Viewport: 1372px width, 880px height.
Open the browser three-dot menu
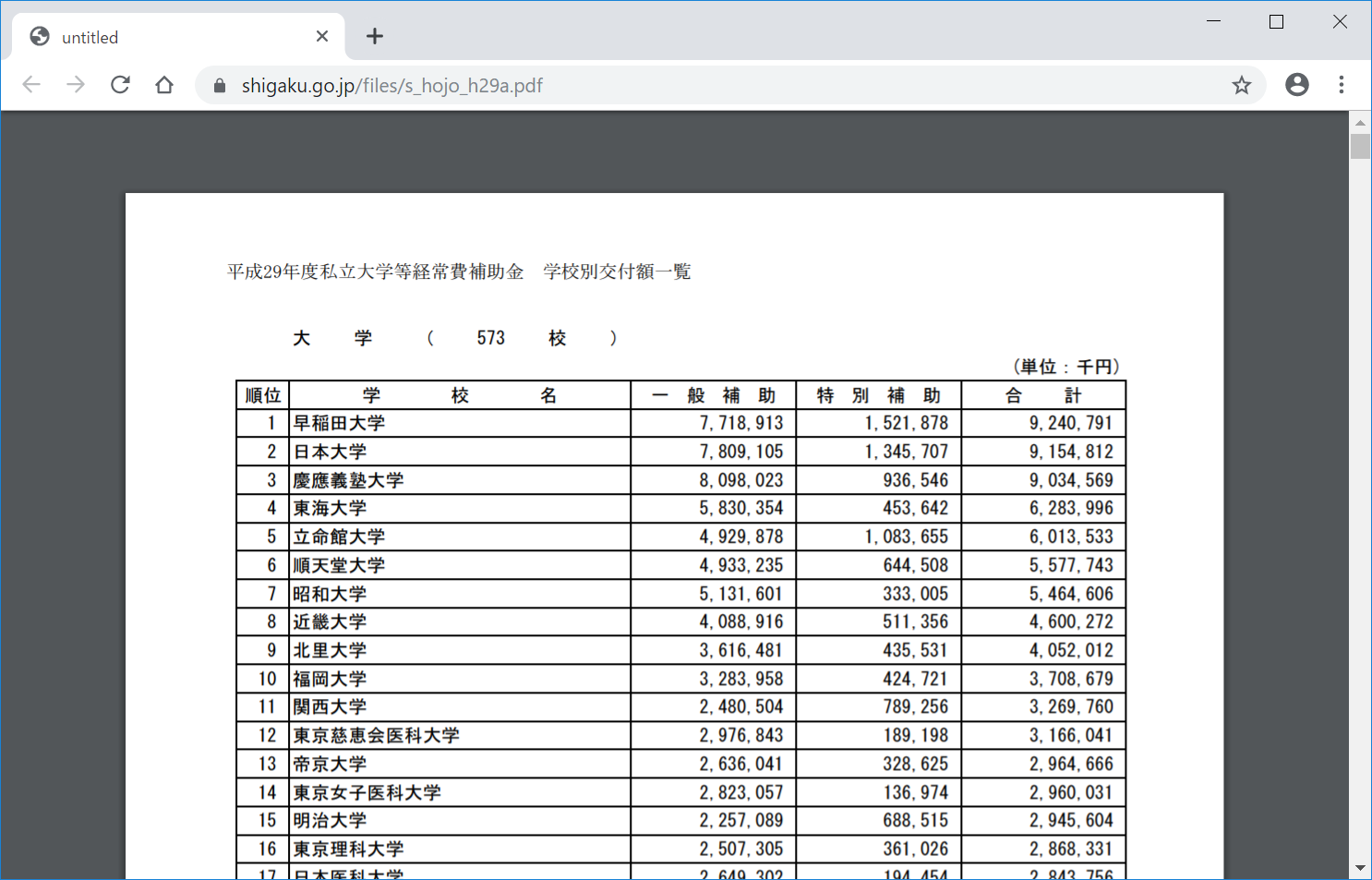pyautogui.click(x=1342, y=85)
